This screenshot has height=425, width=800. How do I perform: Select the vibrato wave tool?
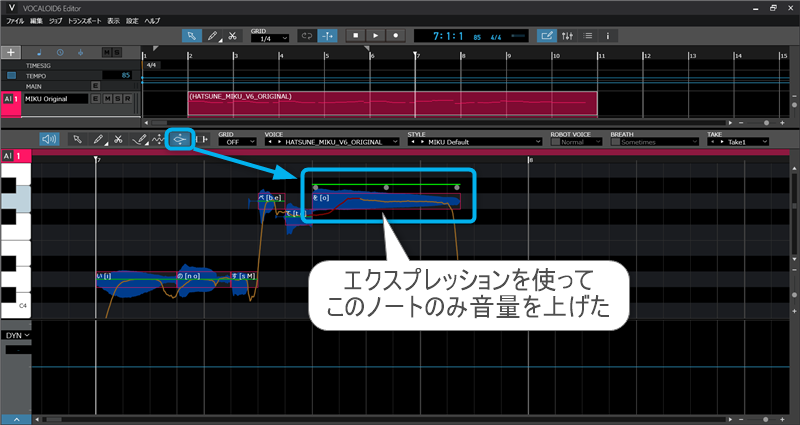tap(158, 139)
